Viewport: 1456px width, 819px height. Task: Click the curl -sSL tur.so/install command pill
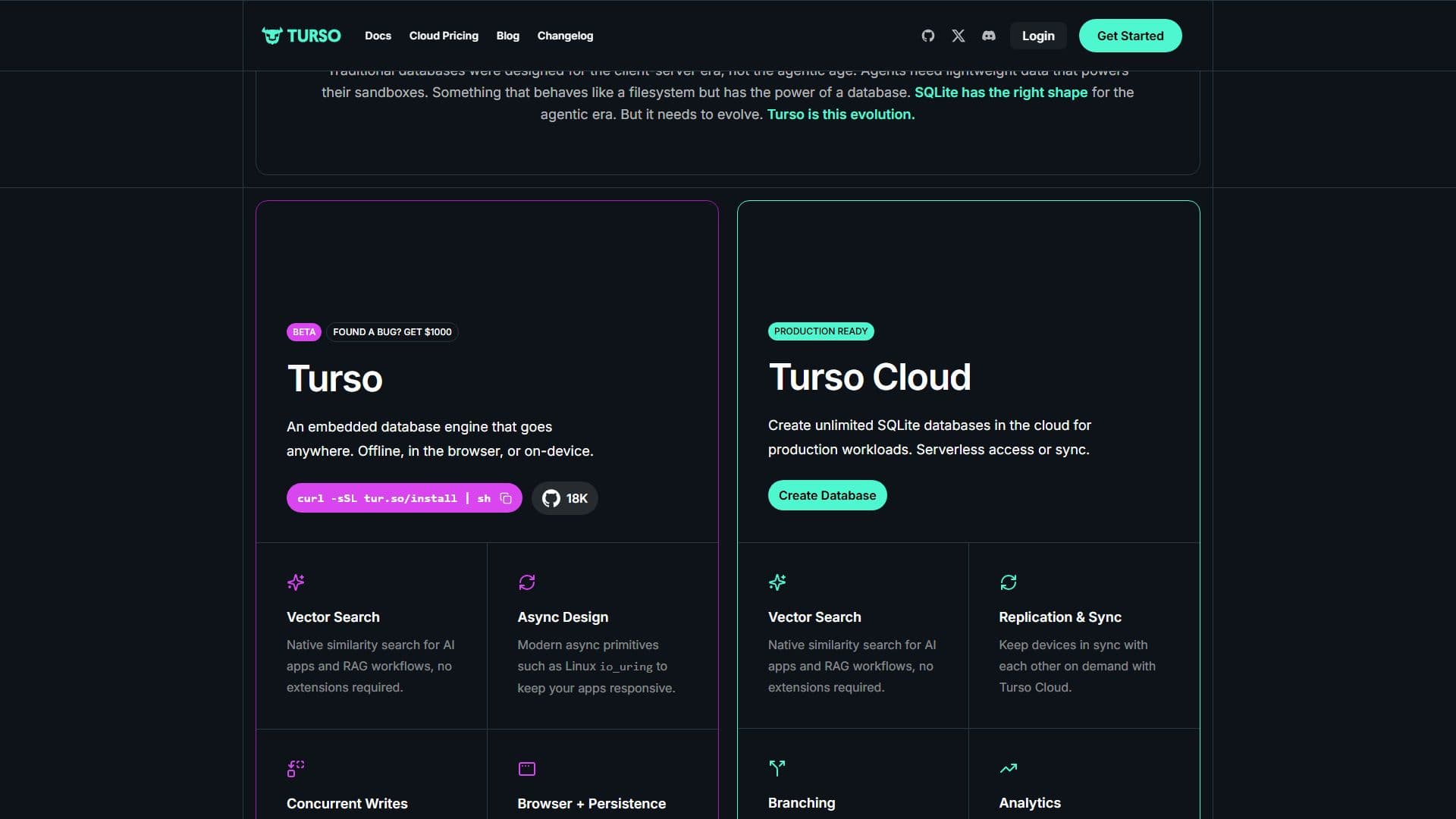click(404, 498)
